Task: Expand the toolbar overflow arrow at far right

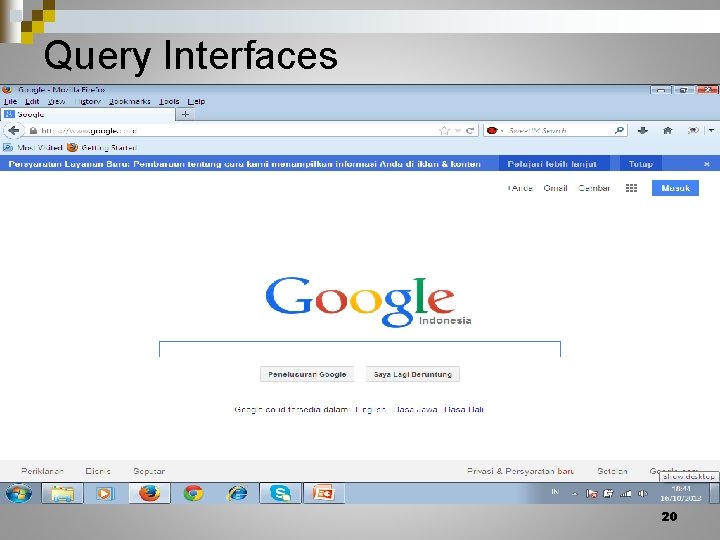Action: coord(711,131)
